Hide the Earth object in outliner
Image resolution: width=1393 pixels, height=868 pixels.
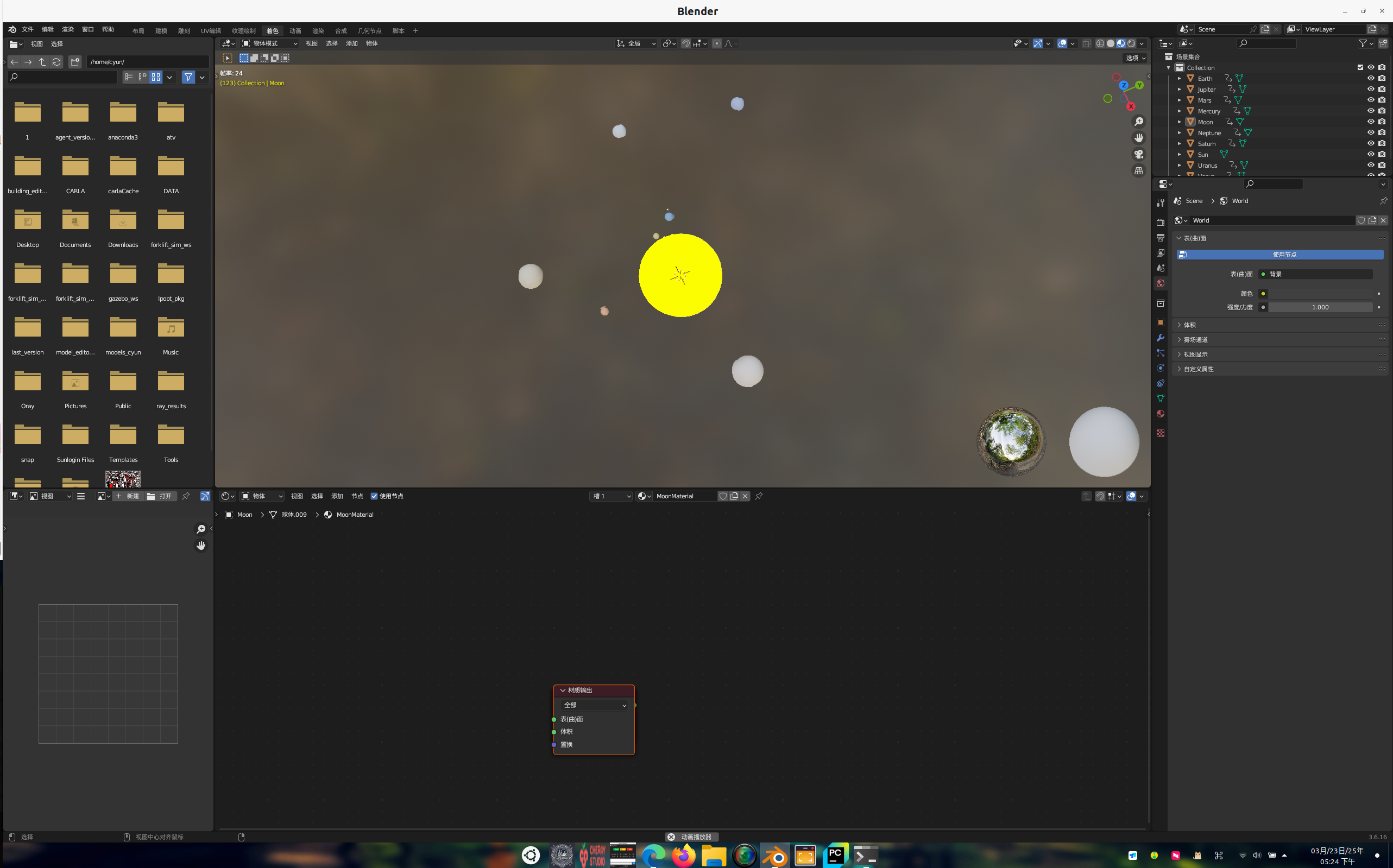point(1371,78)
